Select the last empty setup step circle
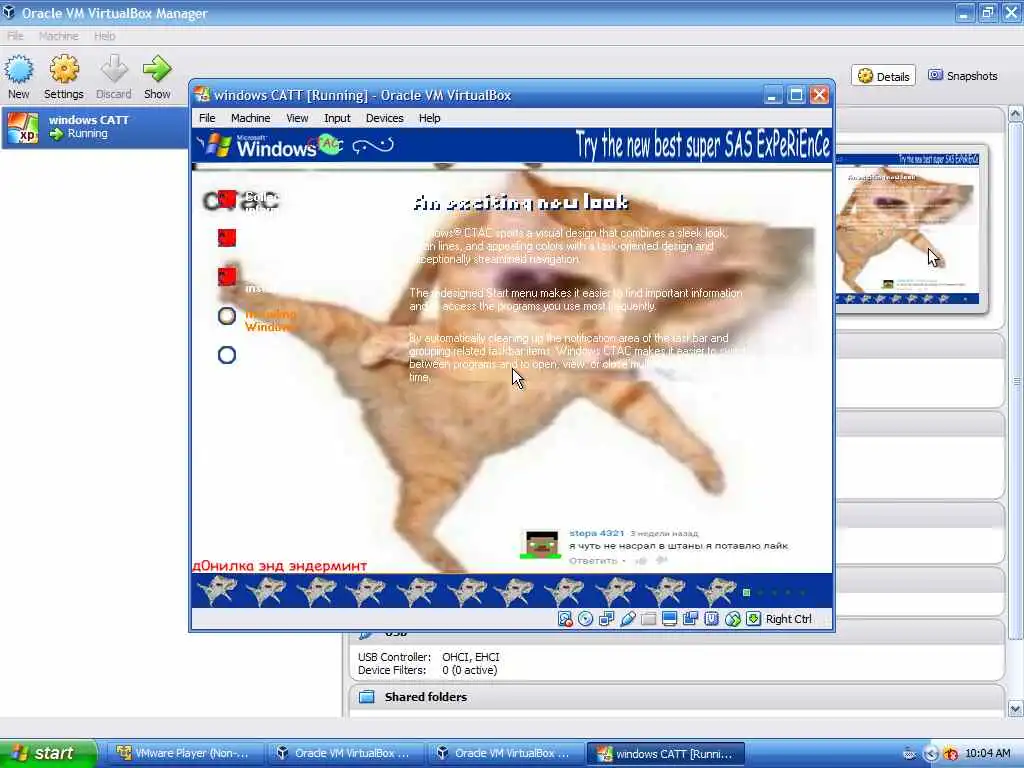 [x=227, y=355]
